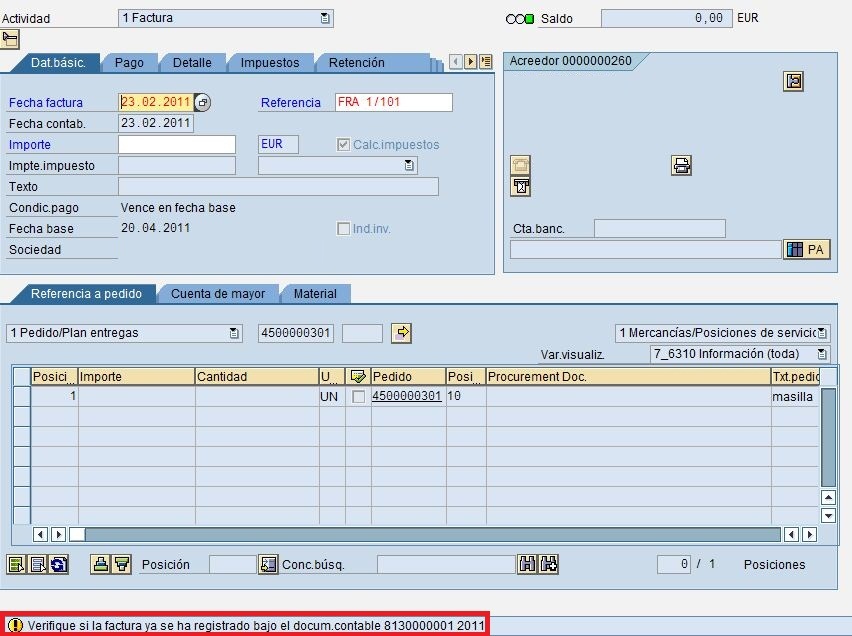Click the sort descending icon
This screenshot has width=852, height=636.
[122, 564]
